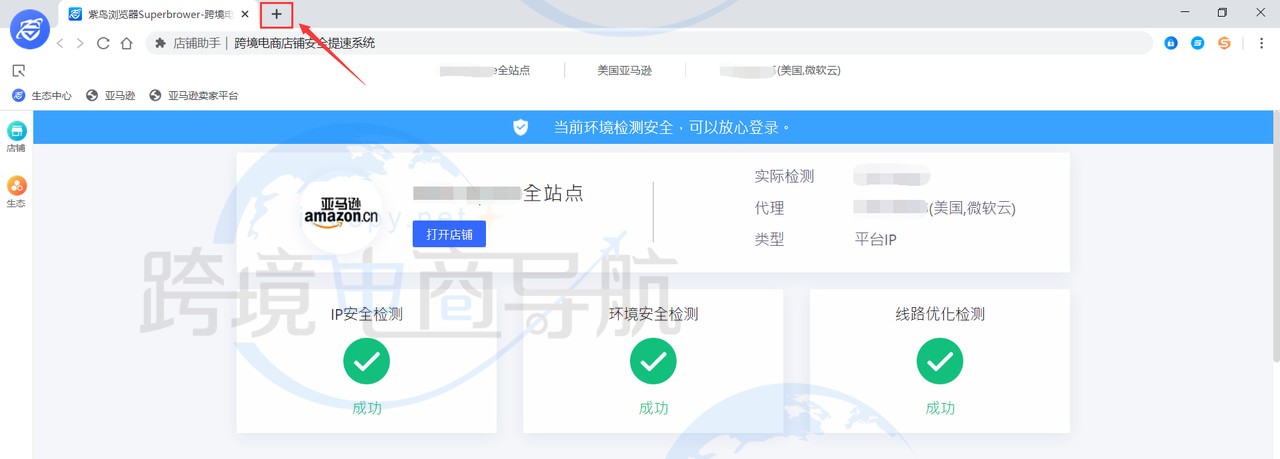This screenshot has width=1280, height=459.
Task: Click the 美国亚马逊 header text
Action: pos(625,70)
